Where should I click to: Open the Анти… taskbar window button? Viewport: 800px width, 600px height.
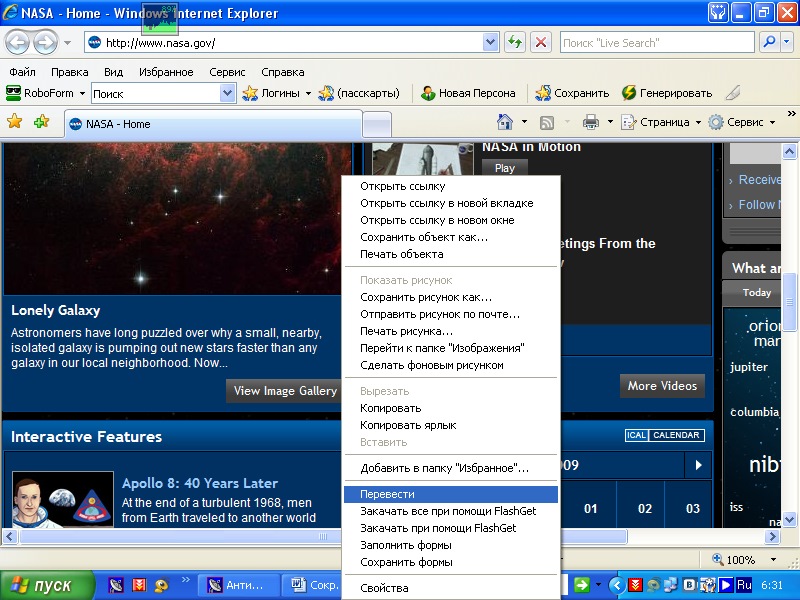coord(237,585)
